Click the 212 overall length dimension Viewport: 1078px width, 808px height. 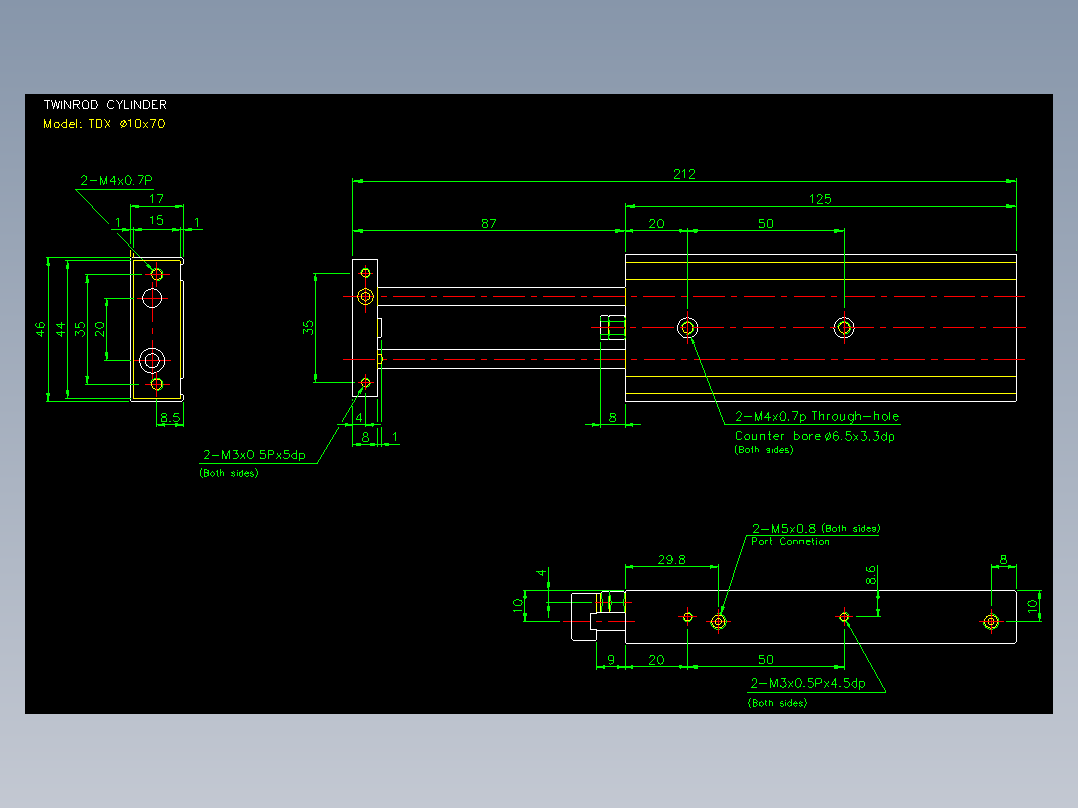[x=684, y=174]
